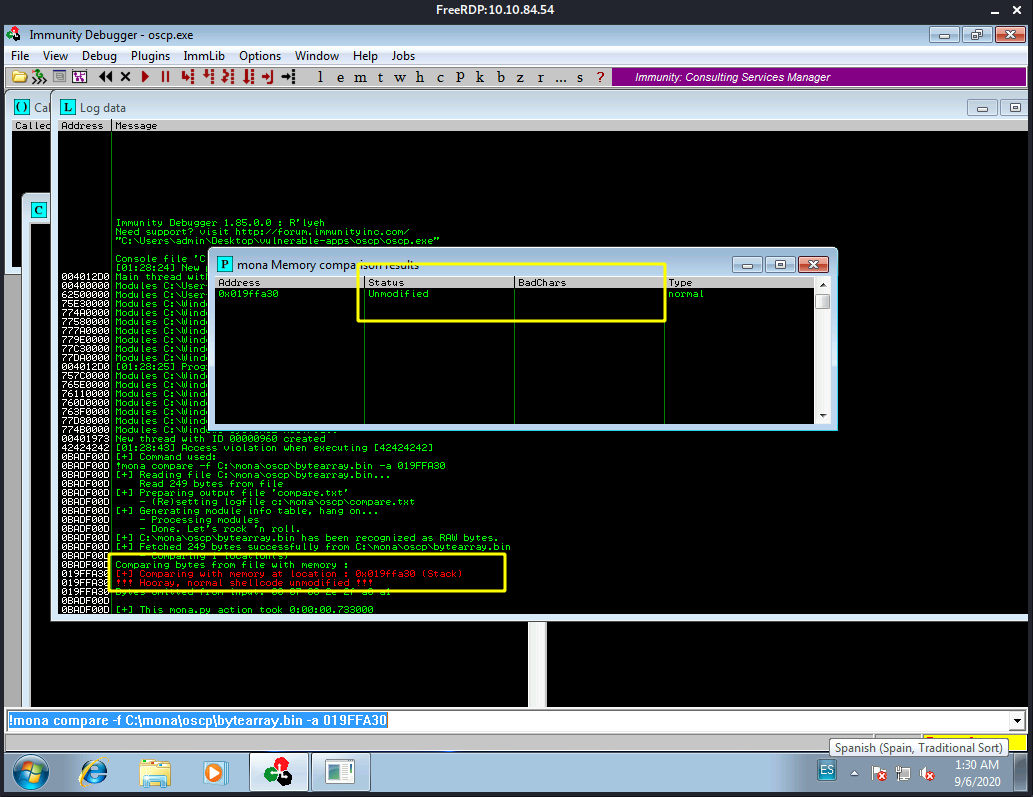Image resolution: width=1033 pixels, height=797 pixels.
Task: Click the graph view icon in the toolbar
Action: 80,77
